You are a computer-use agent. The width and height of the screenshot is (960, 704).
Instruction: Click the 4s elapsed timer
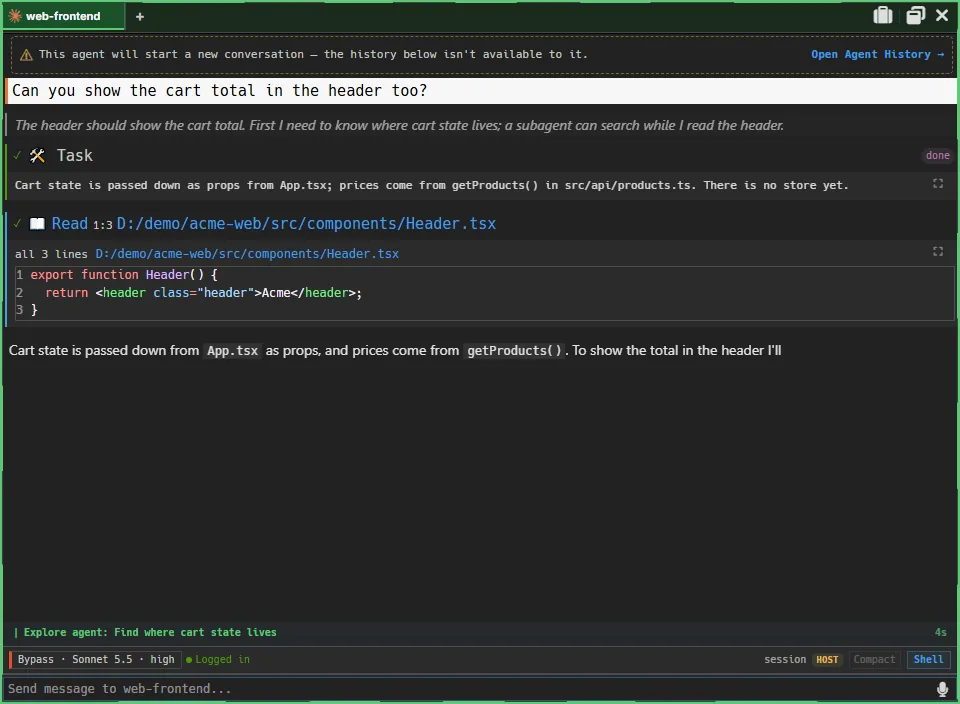click(940, 632)
